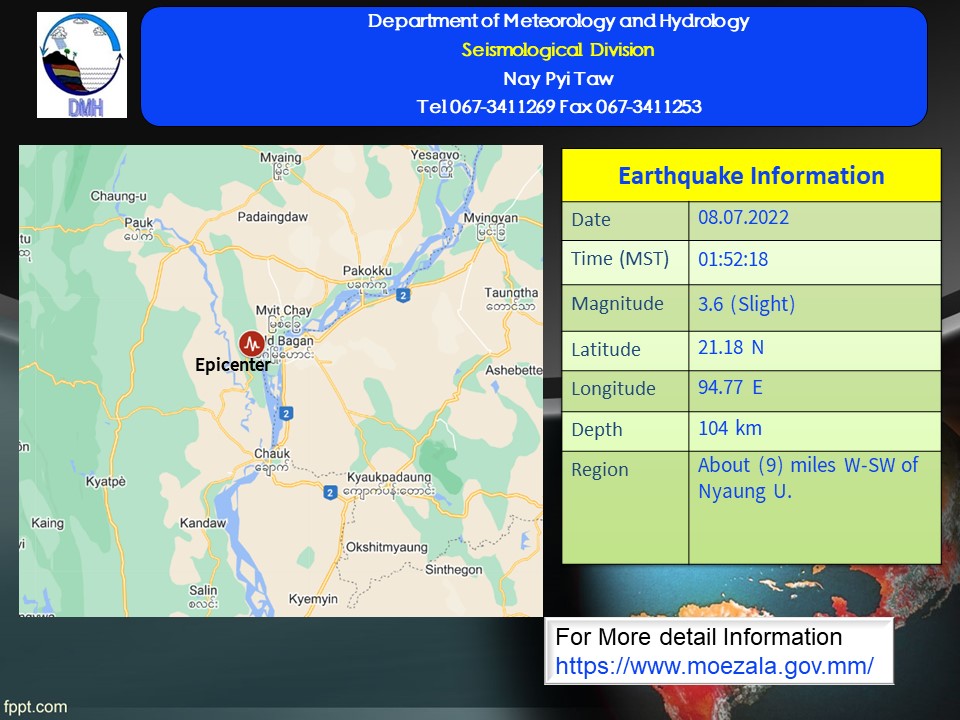Click the Pakokku town label on the map
Screen dimensions: 960x720
point(367,271)
